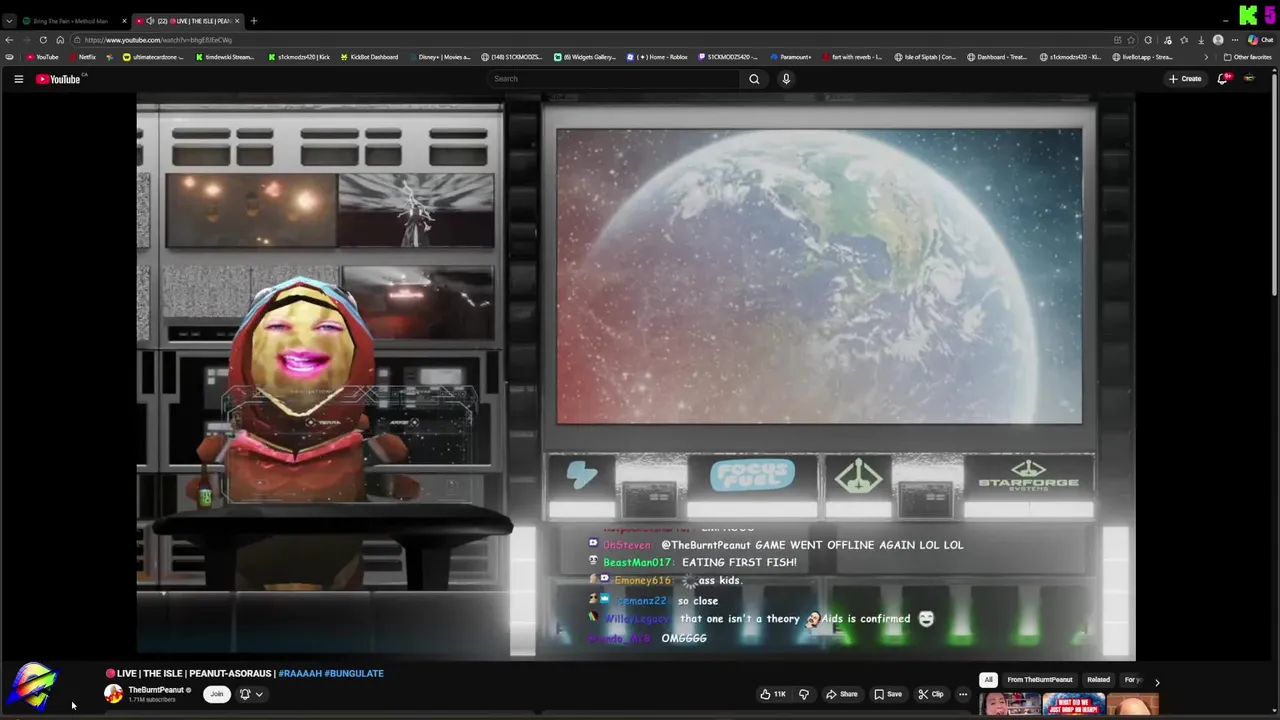This screenshot has height=720, width=1280.
Task: Open KickBot Dashboard bookmark
Action: tap(369, 57)
